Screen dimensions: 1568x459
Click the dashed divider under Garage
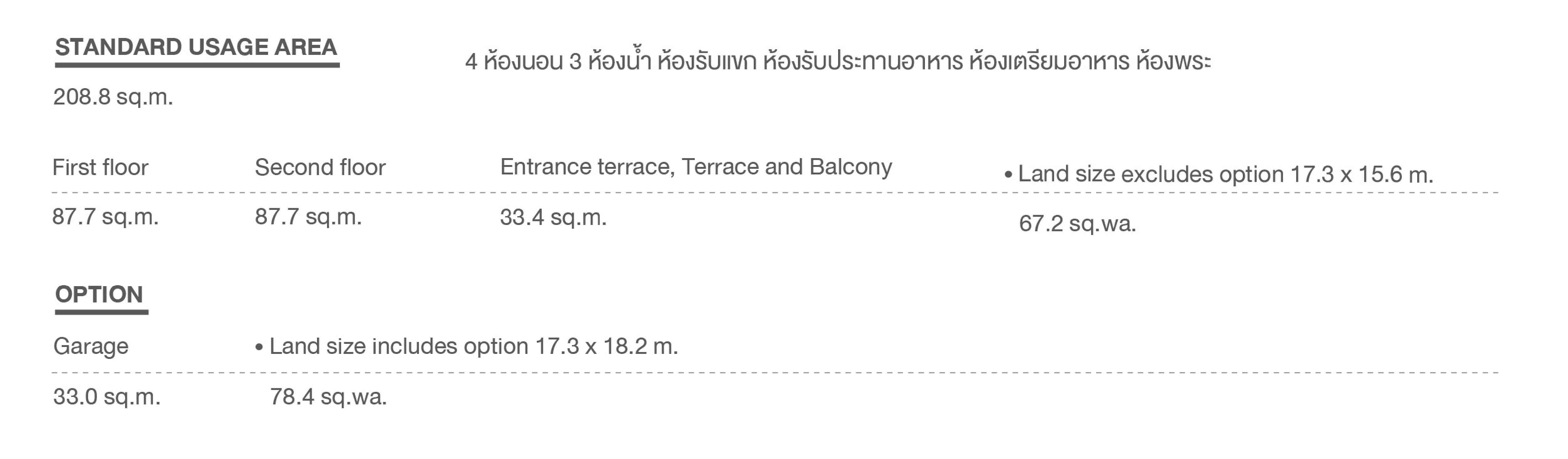pyautogui.click(x=775, y=372)
